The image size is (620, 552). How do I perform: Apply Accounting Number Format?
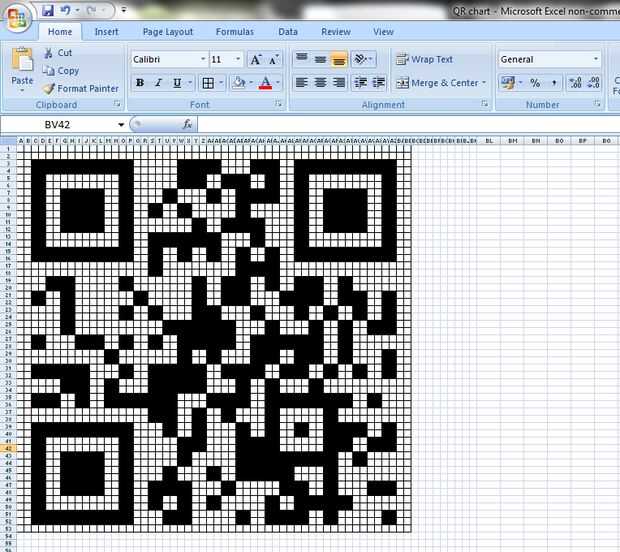508,83
